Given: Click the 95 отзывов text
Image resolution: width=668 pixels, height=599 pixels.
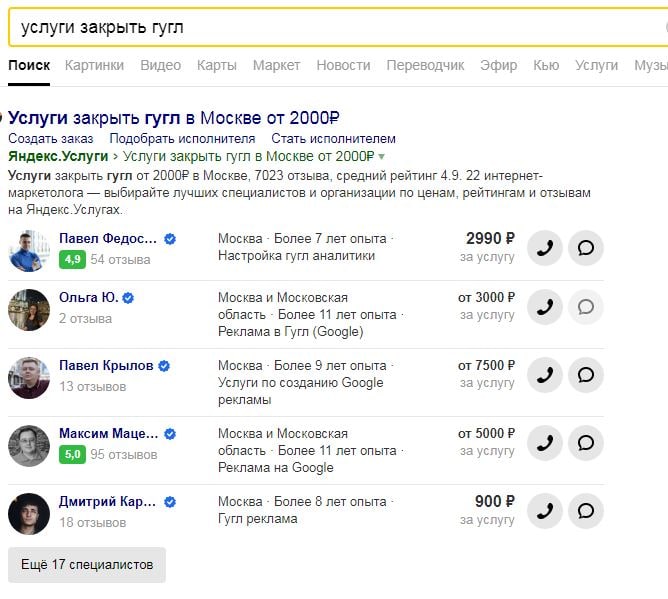Looking at the screenshot, I should [124, 455].
